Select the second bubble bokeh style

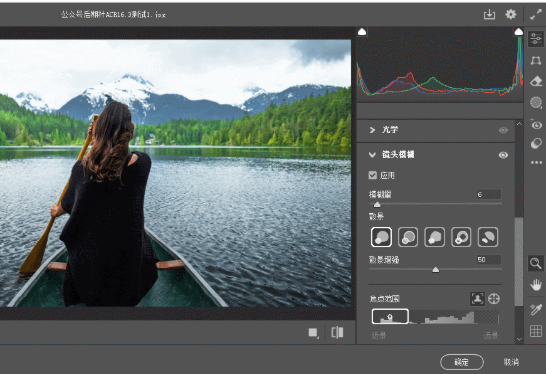point(408,237)
